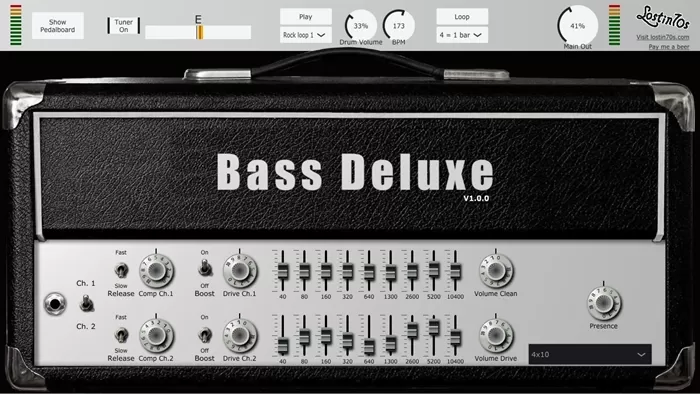The width and height of the screenshot is (700, 394).
Task: Click the V1.0.0 version label
Action: click(476, 199)
